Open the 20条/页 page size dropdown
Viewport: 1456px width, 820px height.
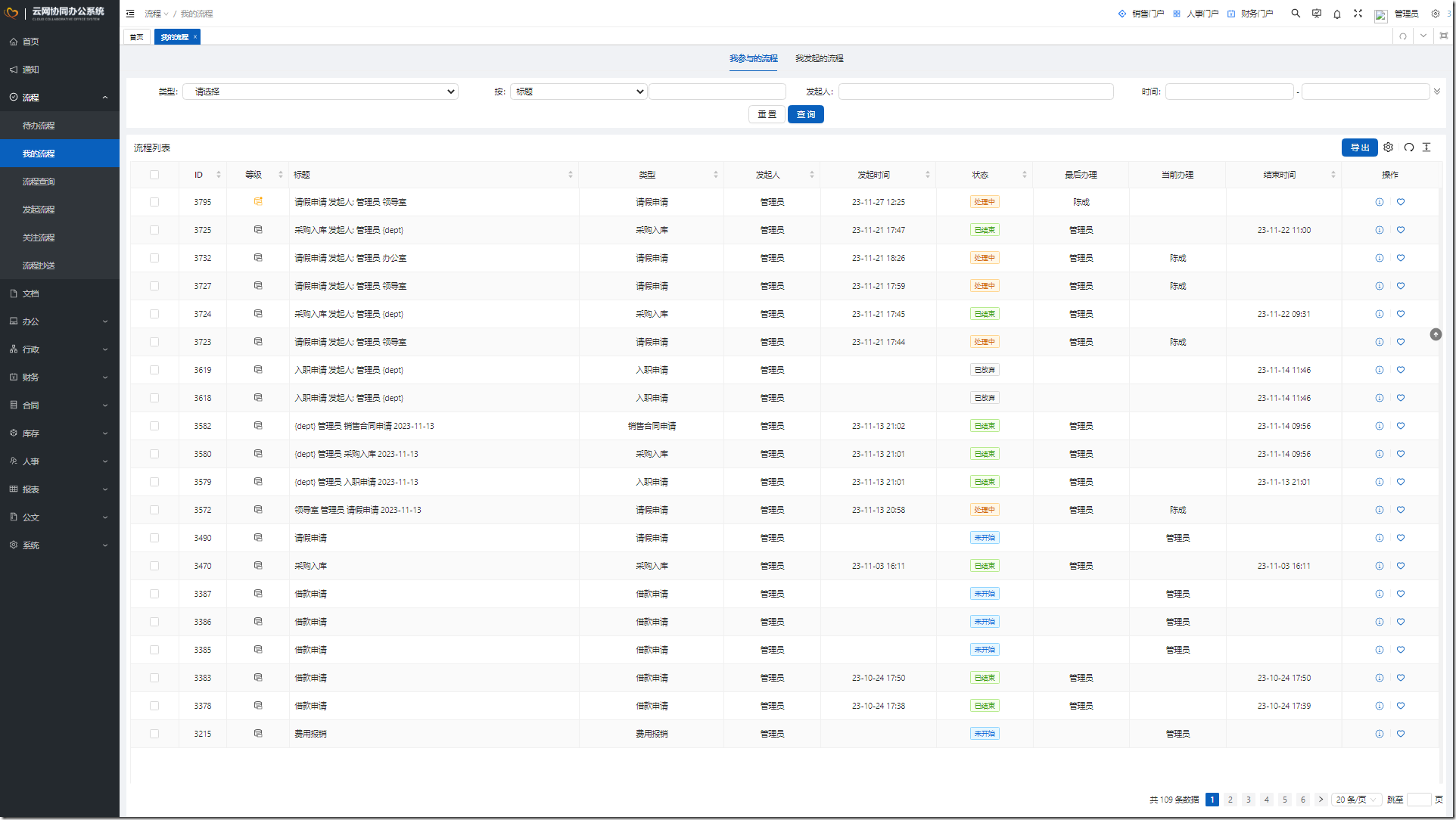pos(1356,800)
